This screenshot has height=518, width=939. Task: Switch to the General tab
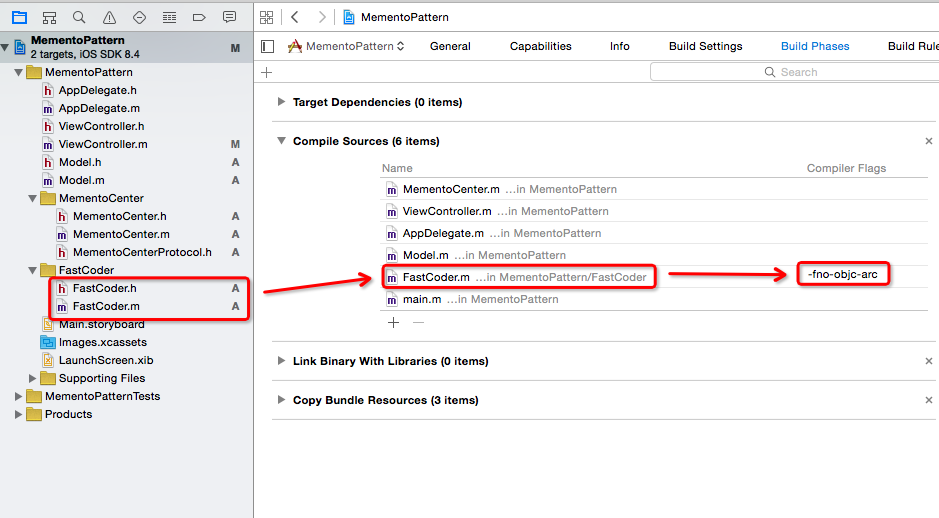(450, 46)
